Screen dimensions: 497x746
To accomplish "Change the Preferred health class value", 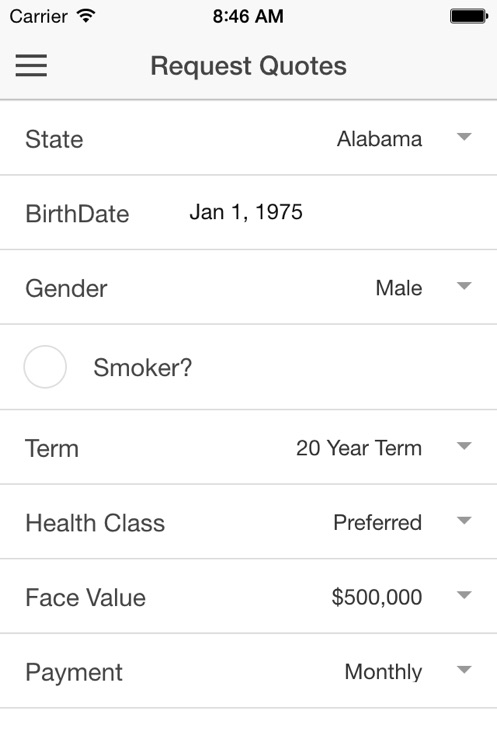I will point(378,522).
